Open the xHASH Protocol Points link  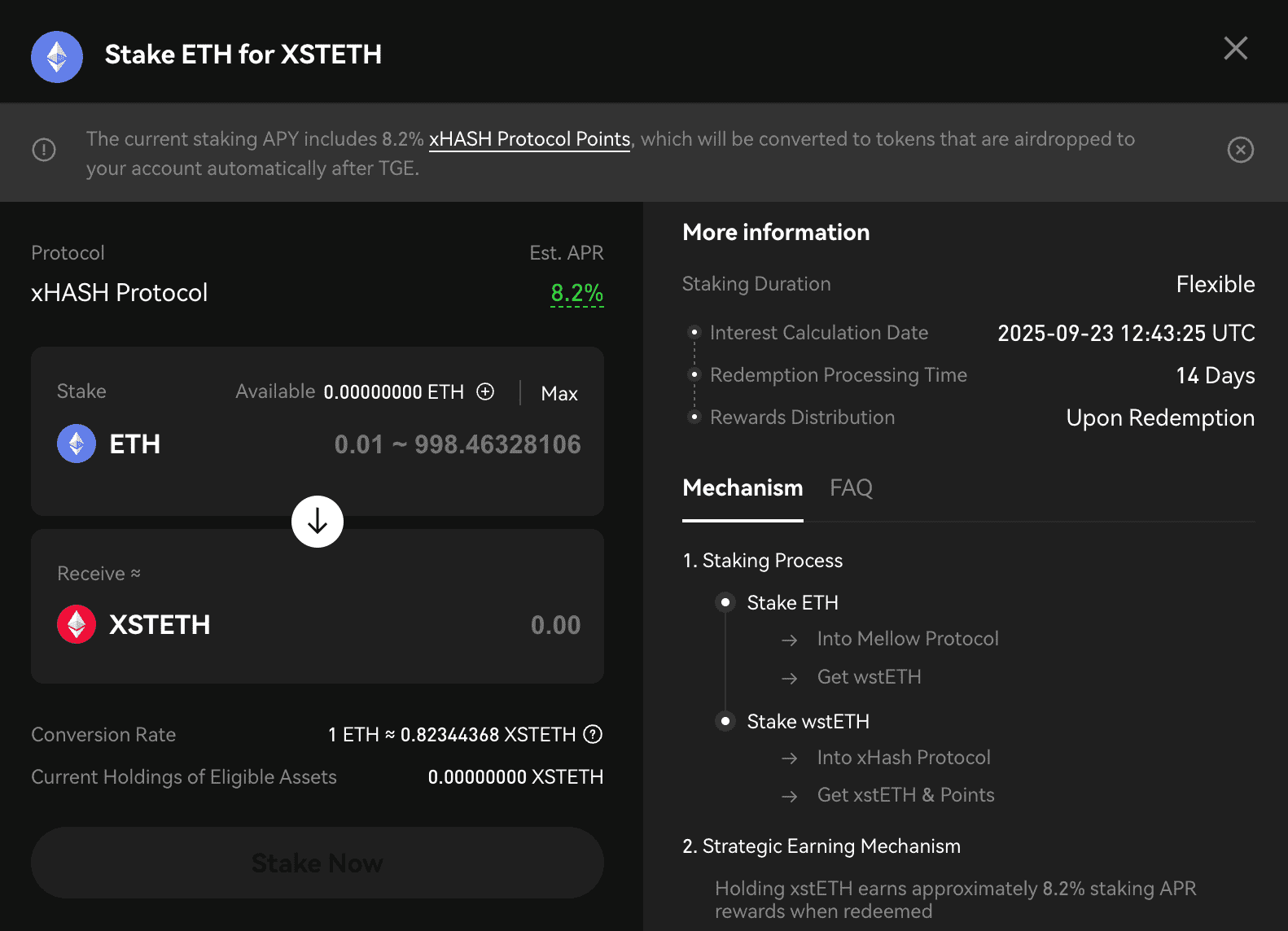pos(529,139)
